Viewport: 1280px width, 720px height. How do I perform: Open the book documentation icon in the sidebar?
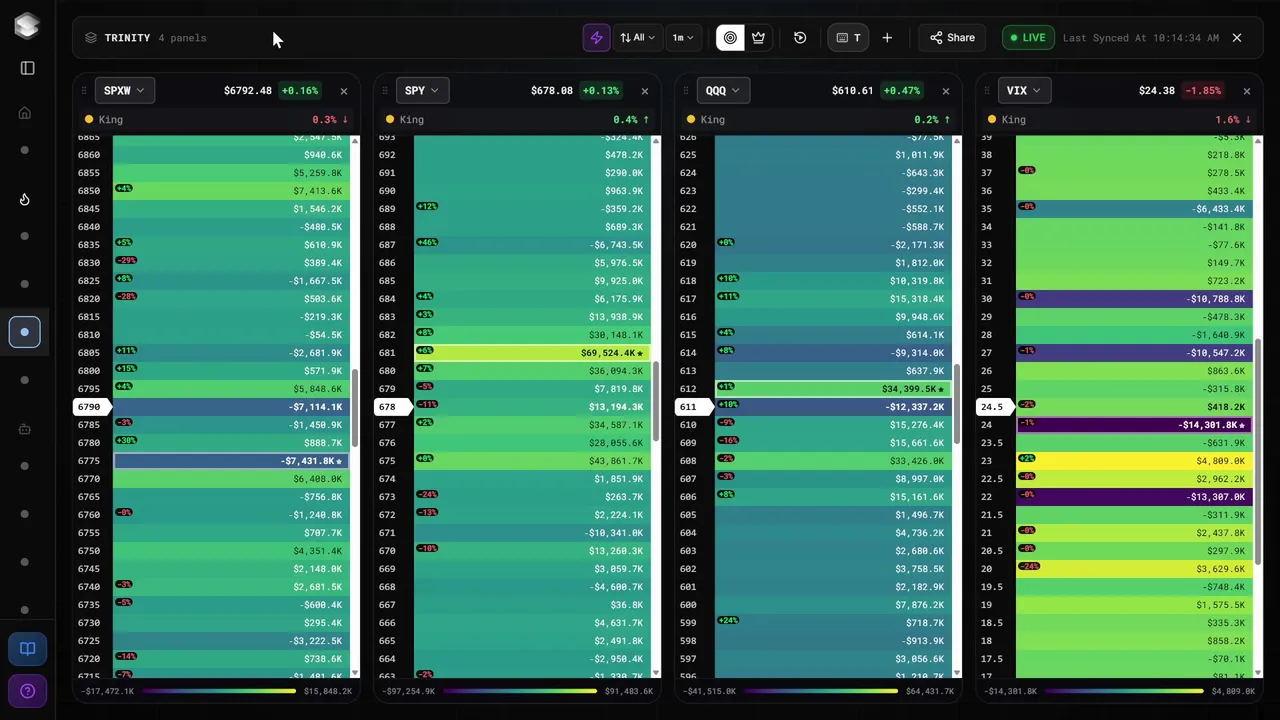[x=27, y=649]
